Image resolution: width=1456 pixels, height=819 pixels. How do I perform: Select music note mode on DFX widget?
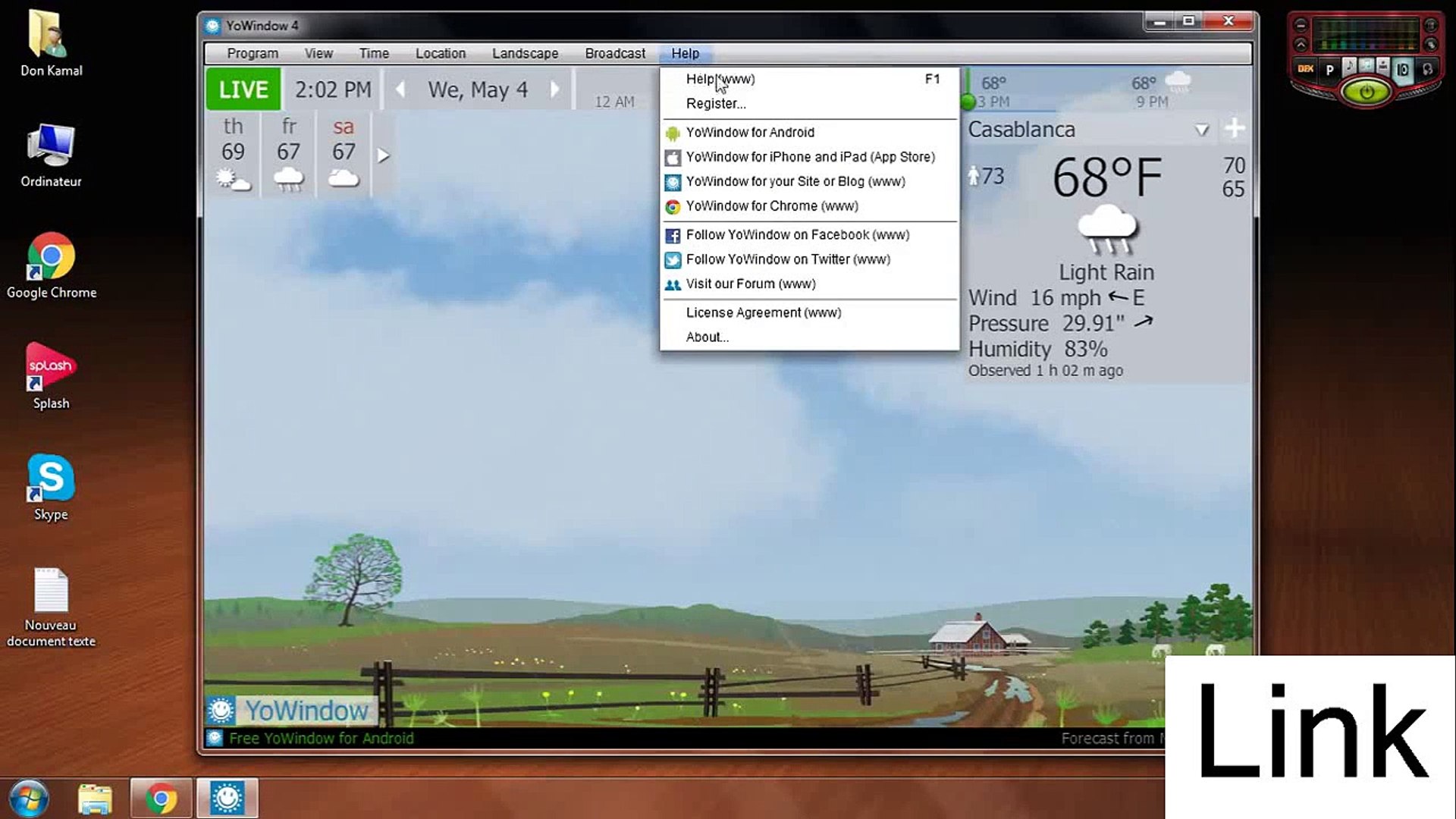[x=1349, y=67]
